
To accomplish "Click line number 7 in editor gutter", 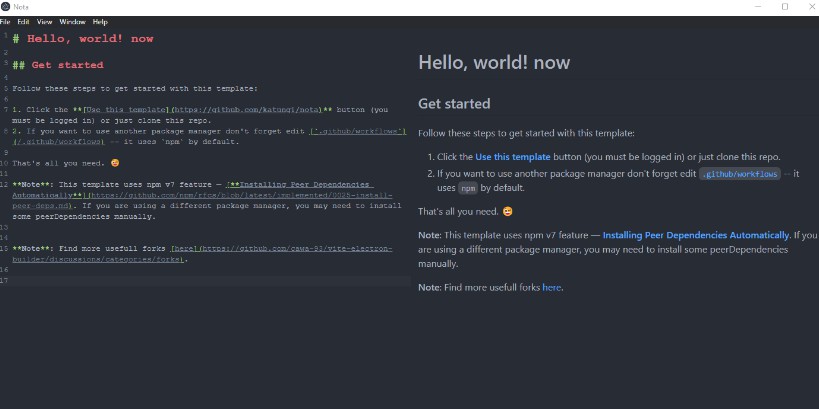I will click(5, 110).
